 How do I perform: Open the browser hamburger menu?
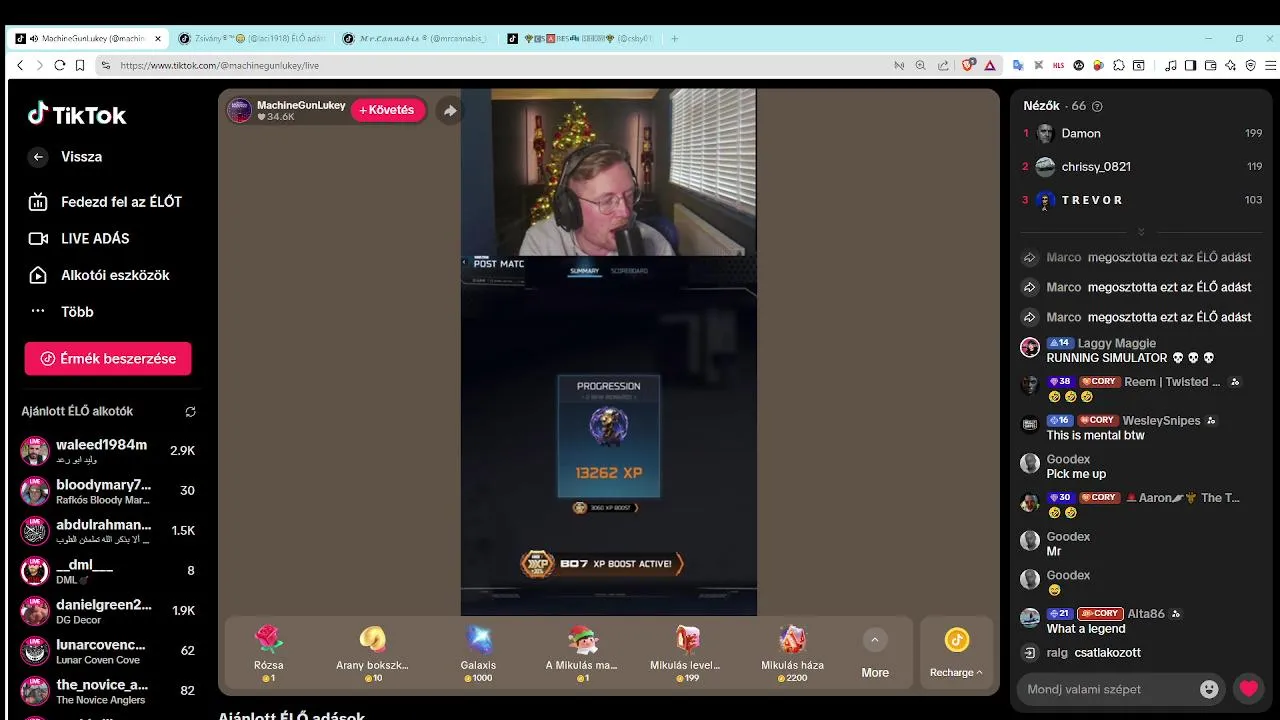click(x=1270, y=65)
